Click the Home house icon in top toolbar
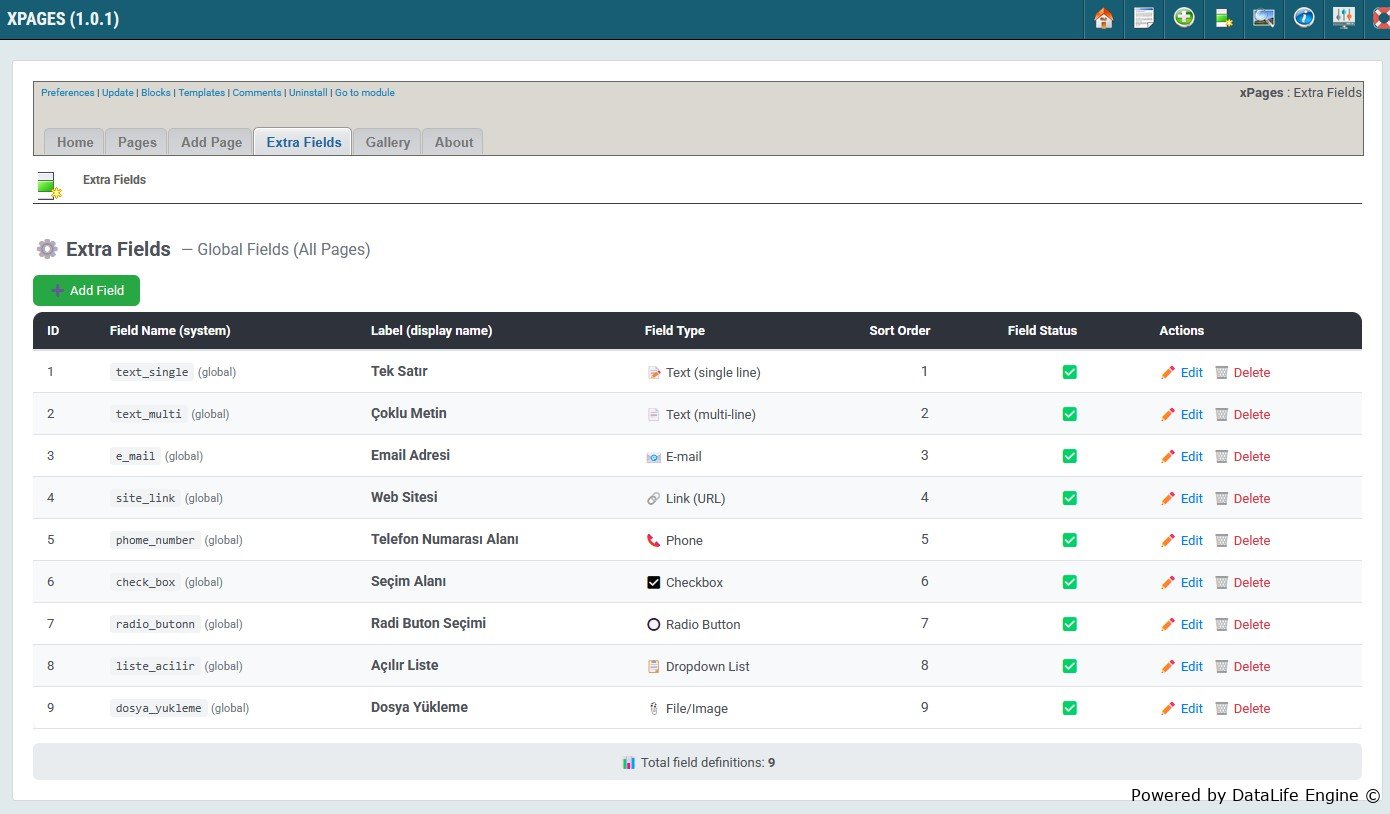 pos(1104,18)
